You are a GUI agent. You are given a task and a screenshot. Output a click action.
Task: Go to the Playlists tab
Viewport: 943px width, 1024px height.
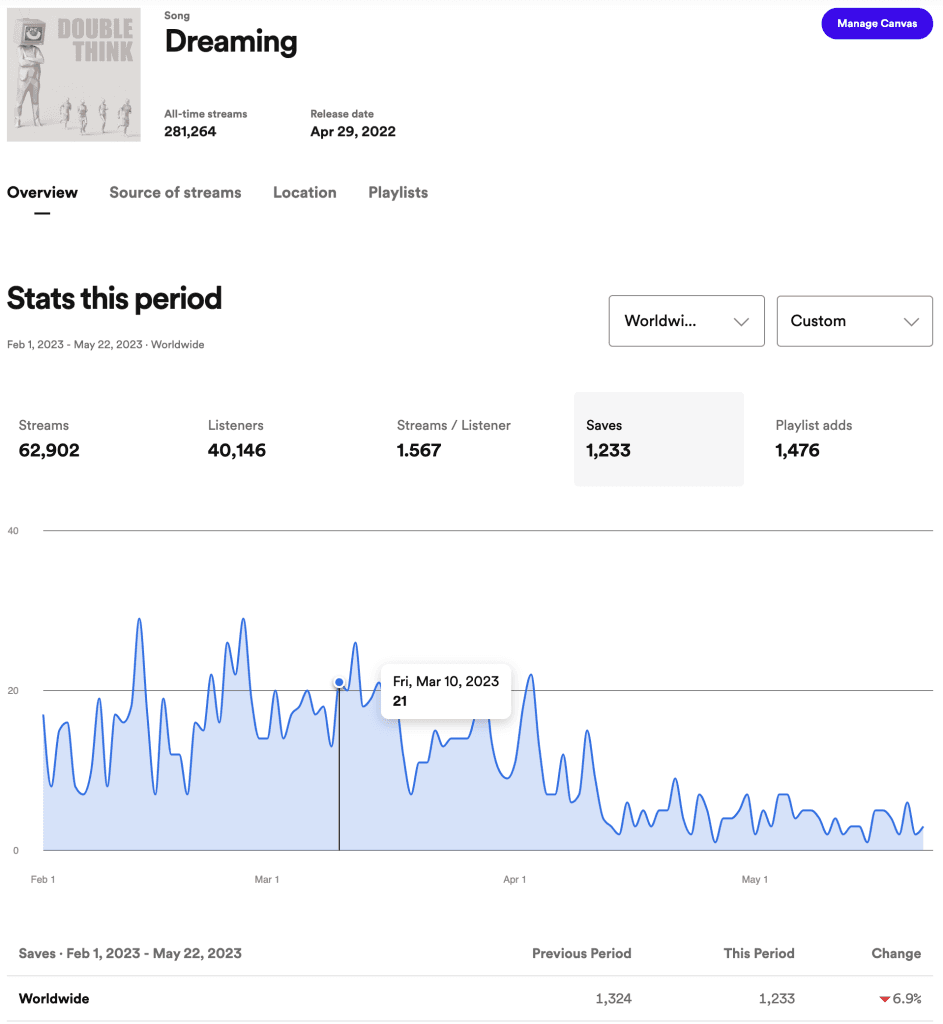click(x=398, y=193)
